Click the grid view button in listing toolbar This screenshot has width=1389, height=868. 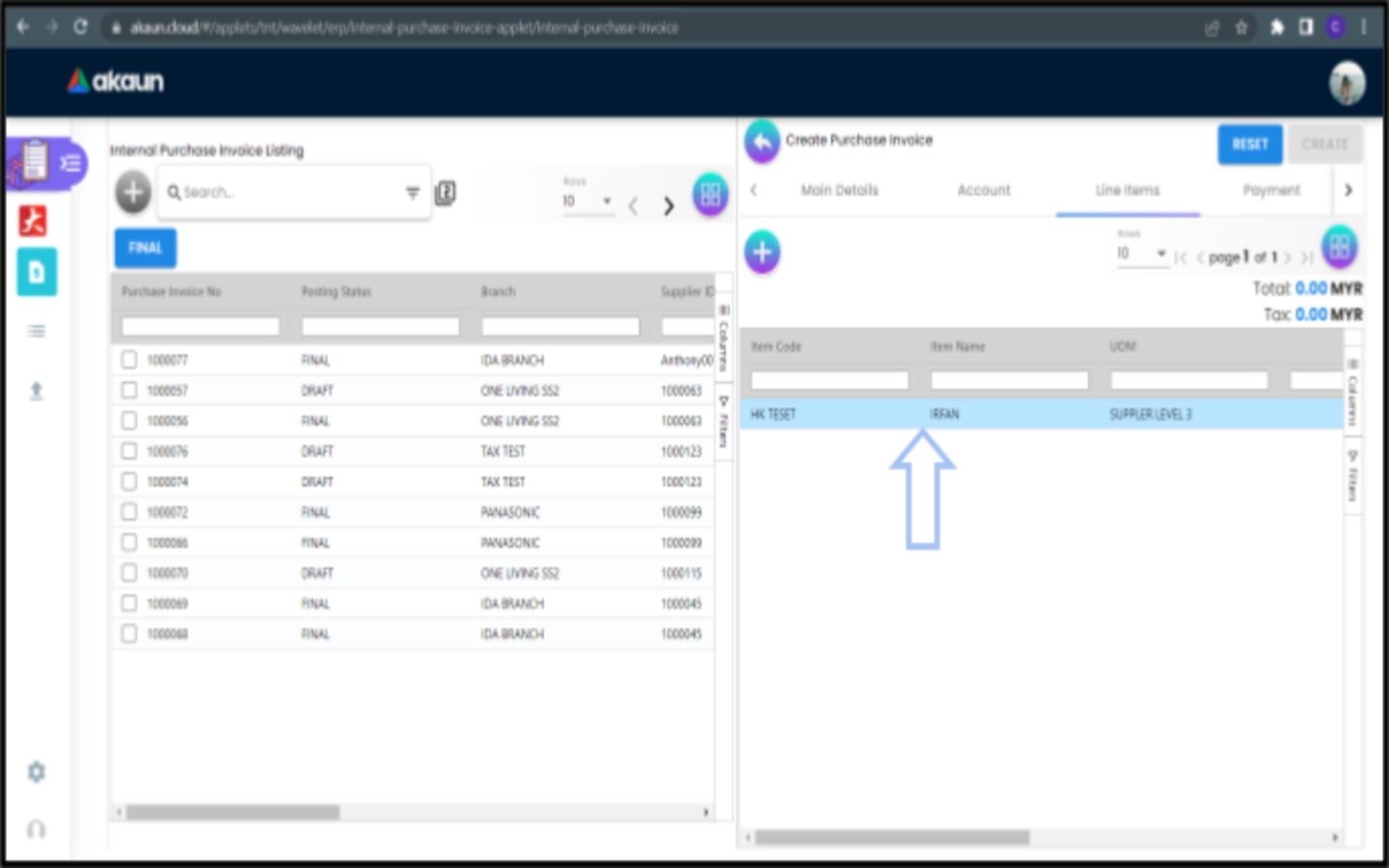[x=710, y=195]
